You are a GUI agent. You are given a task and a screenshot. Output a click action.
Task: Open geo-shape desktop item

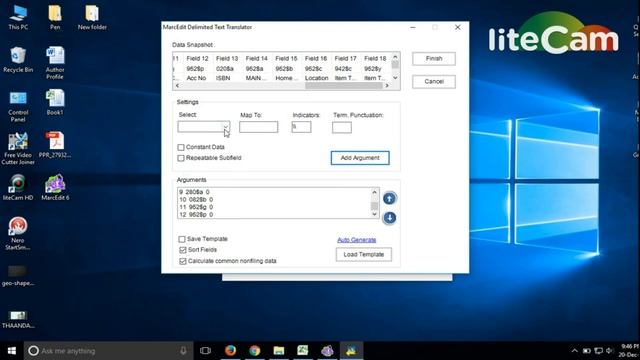(18, 276)
